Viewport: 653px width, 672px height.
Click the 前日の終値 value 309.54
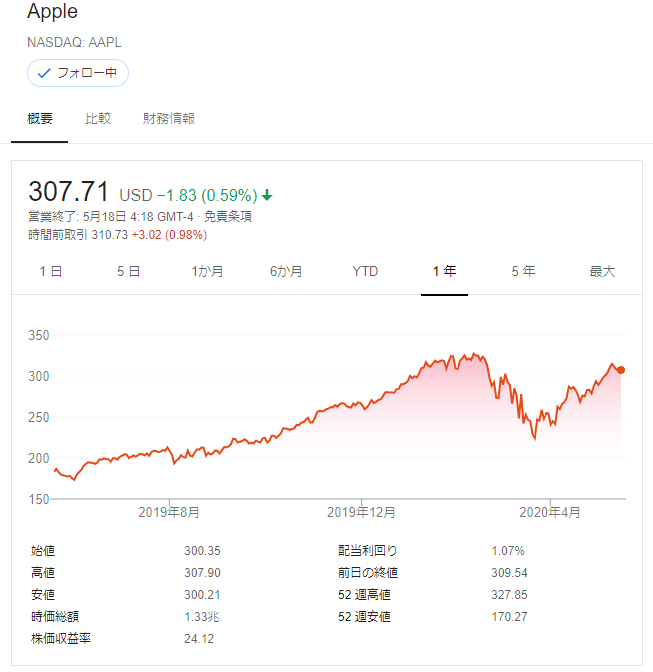509,573
